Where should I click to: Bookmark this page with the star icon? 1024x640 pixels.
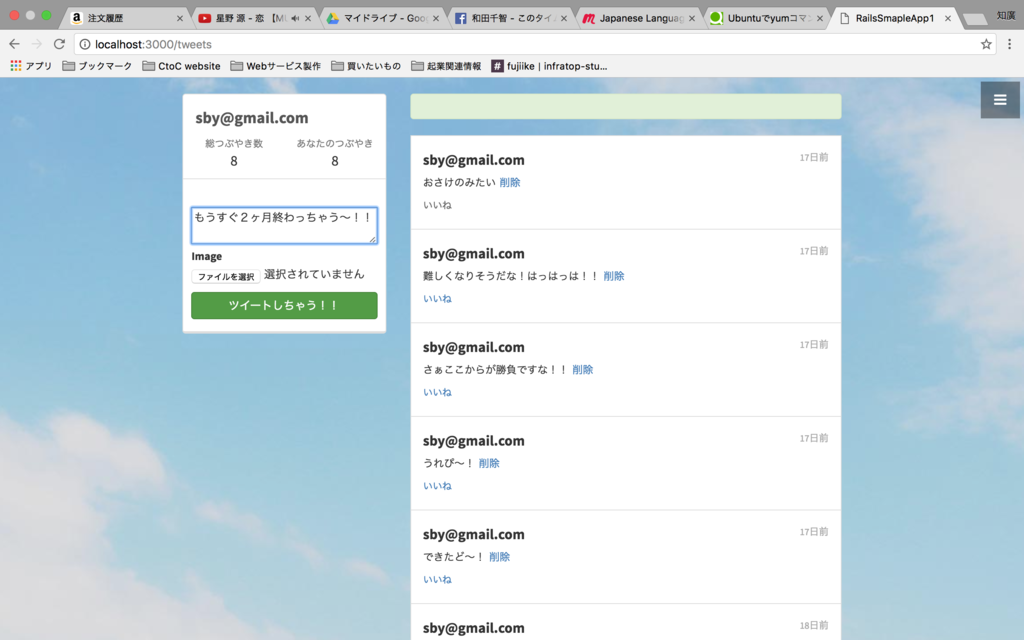(x=986, y=44)
